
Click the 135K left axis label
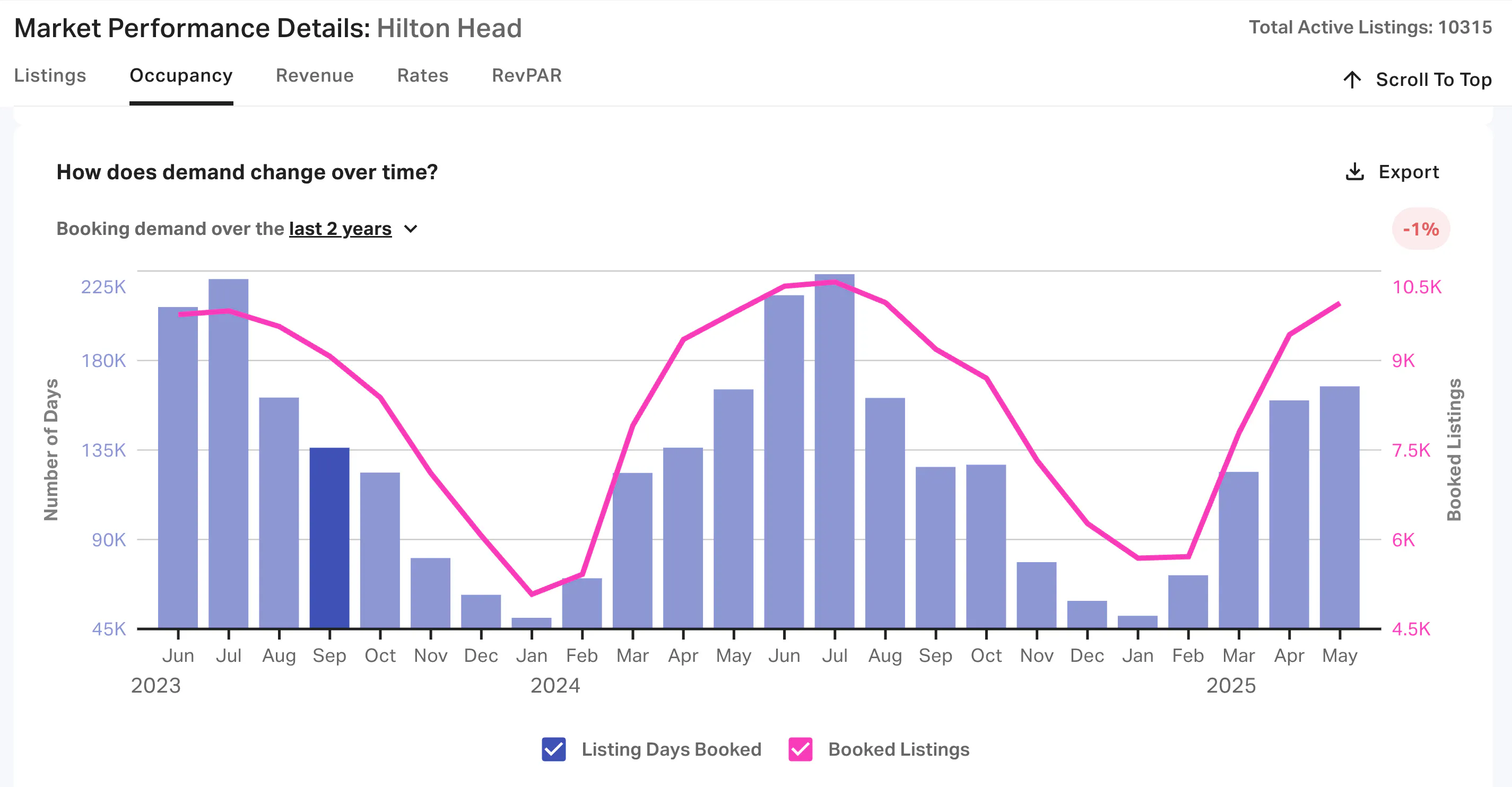[x=103, y=450]
